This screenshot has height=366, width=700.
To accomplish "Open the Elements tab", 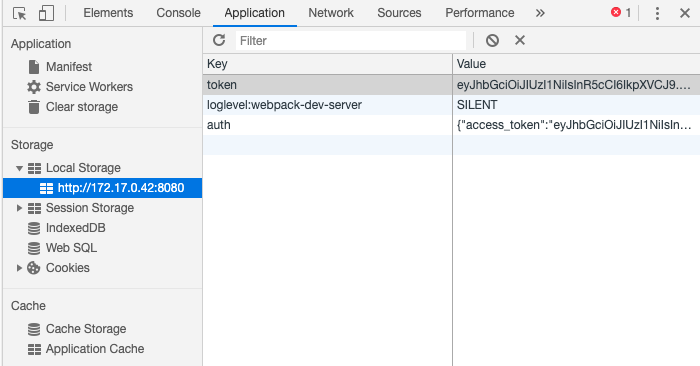I will tap(108, 13).
